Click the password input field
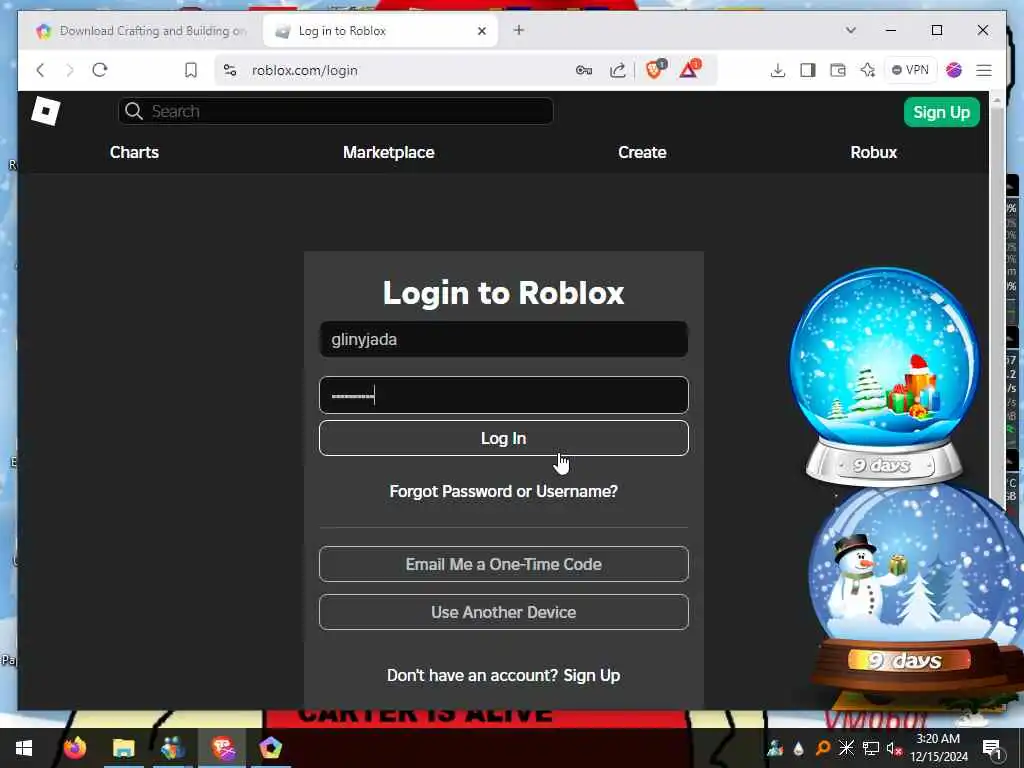The height and width of the screenshot is (768, 1024). click(x=504, y=395)
